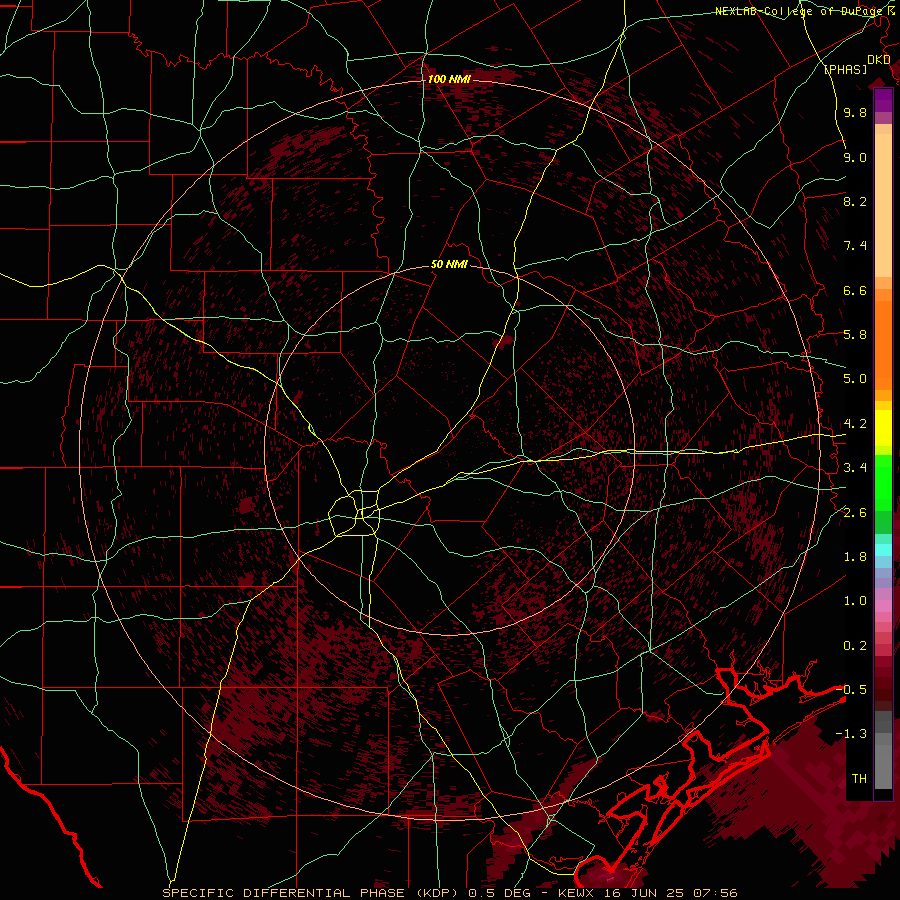The image size is (900, 900).
Task: Select the 3.4 scale label
Action: tap(855, 468)
